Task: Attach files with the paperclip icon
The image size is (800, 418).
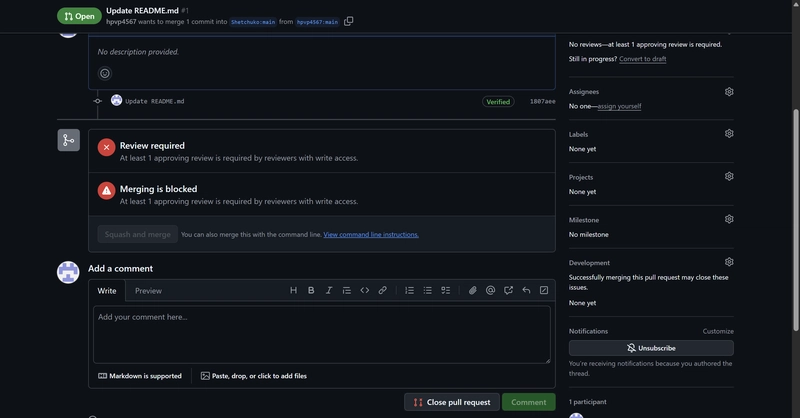Action: [x=473, y=290]
